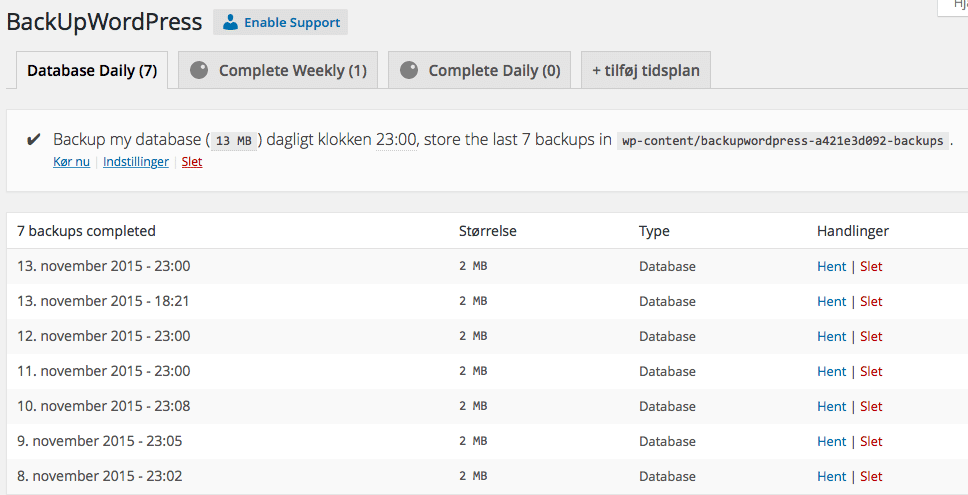Select the 13. november 2015 - 18:21 date
This screenshot has width=968, height=495.
103,301
